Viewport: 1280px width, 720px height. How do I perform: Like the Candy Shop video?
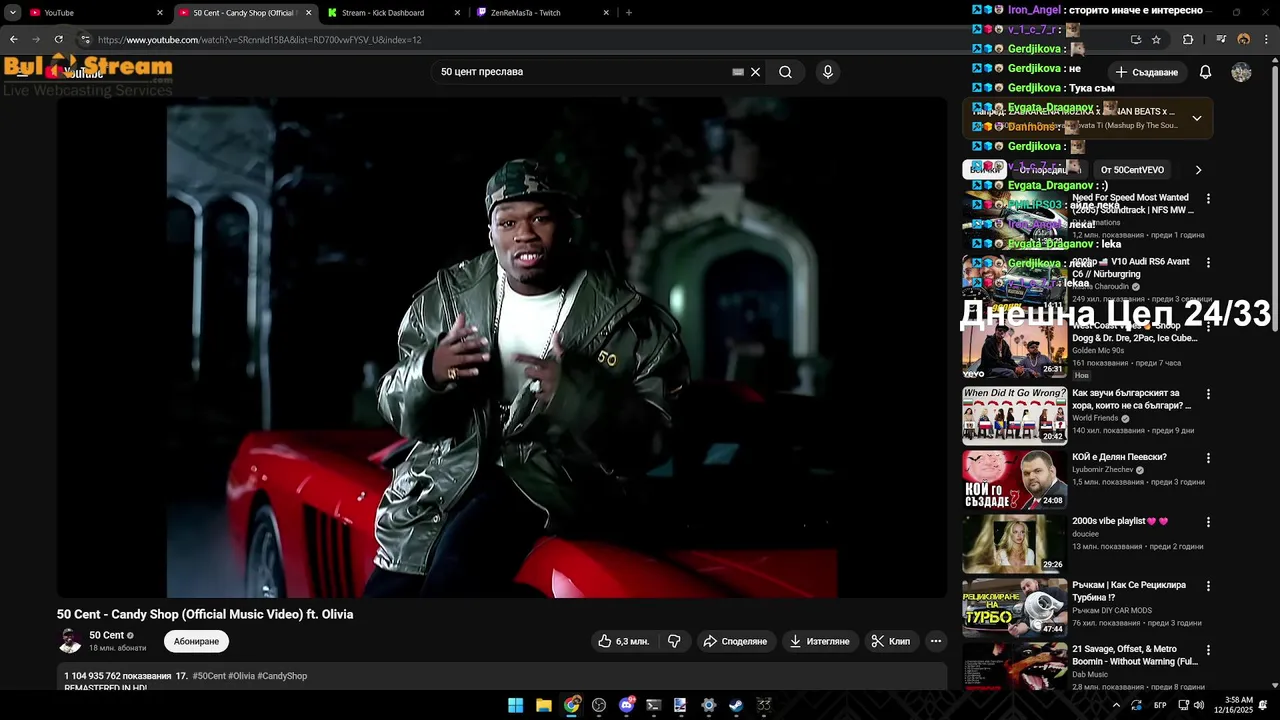pos(624,641)
